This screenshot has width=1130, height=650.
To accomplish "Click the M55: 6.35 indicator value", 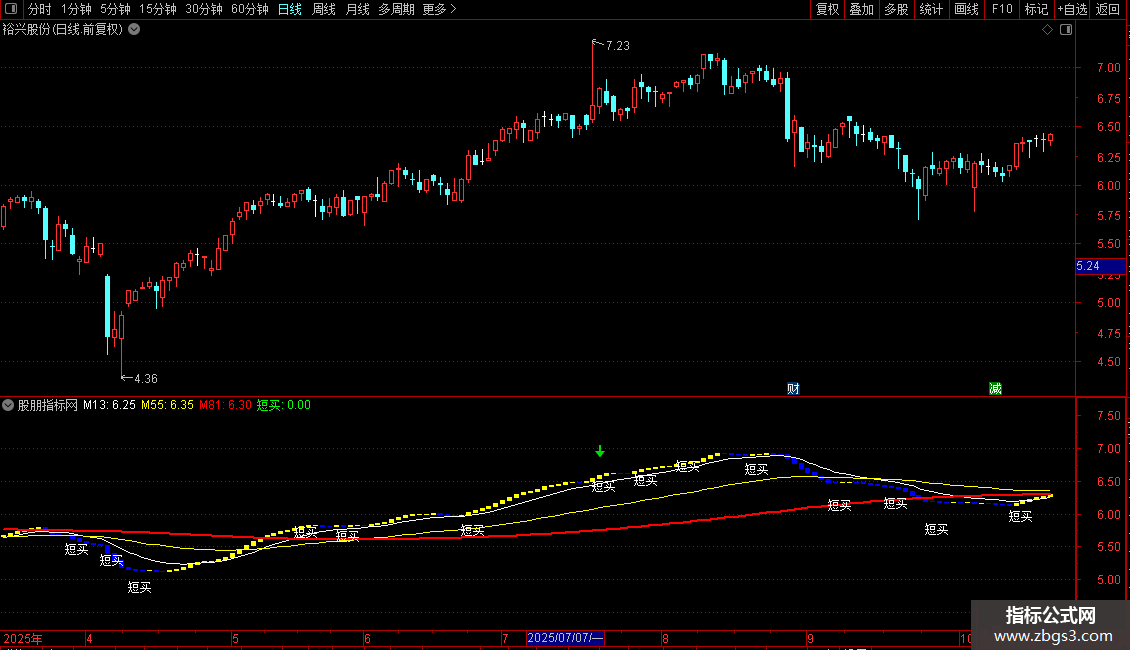I will pos(167,405).
